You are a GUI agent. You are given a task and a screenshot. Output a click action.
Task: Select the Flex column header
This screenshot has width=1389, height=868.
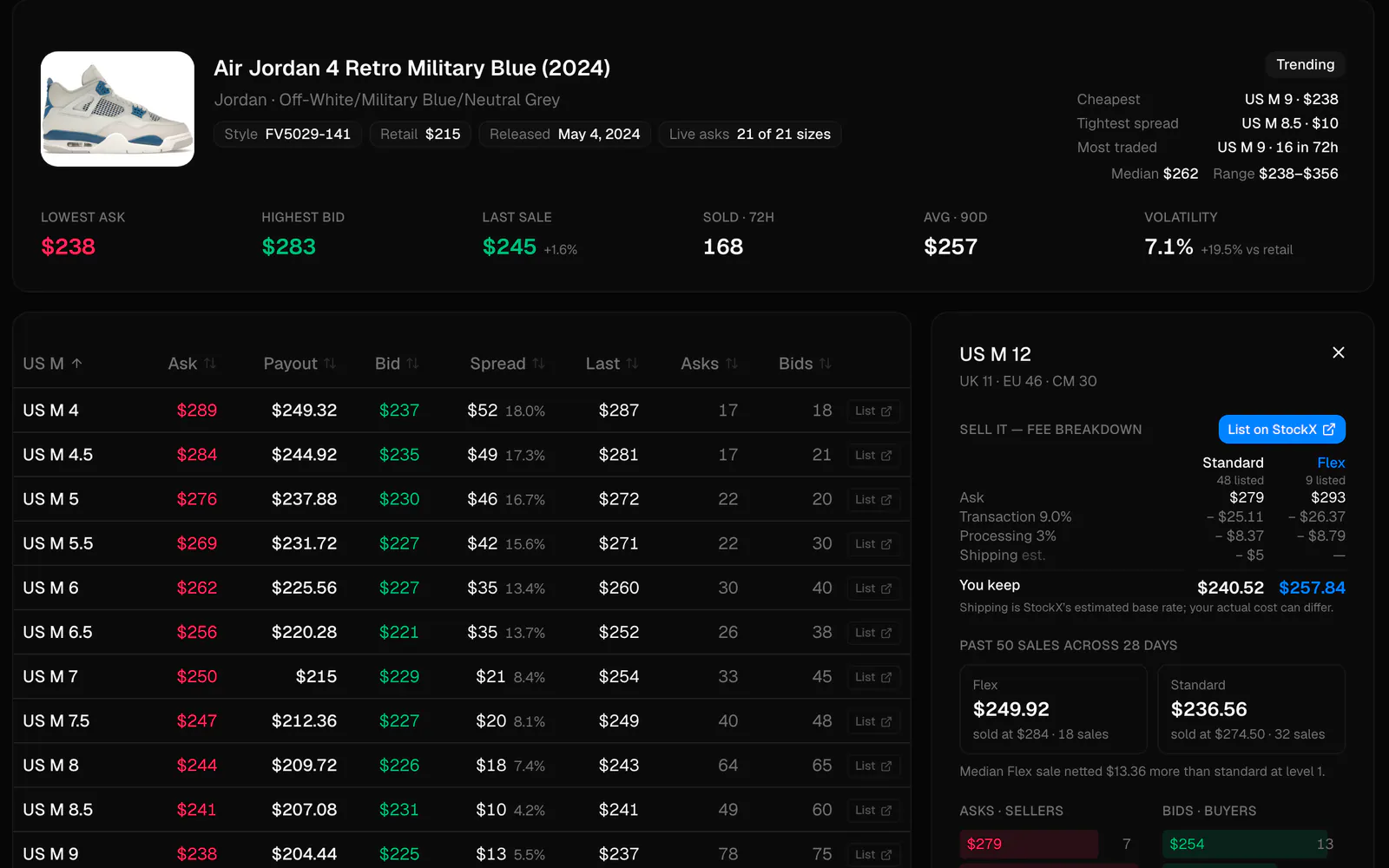coord(1331,463)
